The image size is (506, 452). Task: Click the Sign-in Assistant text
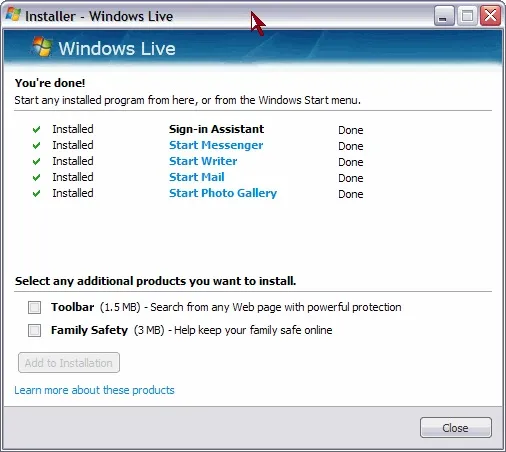[x=216, y=129]
